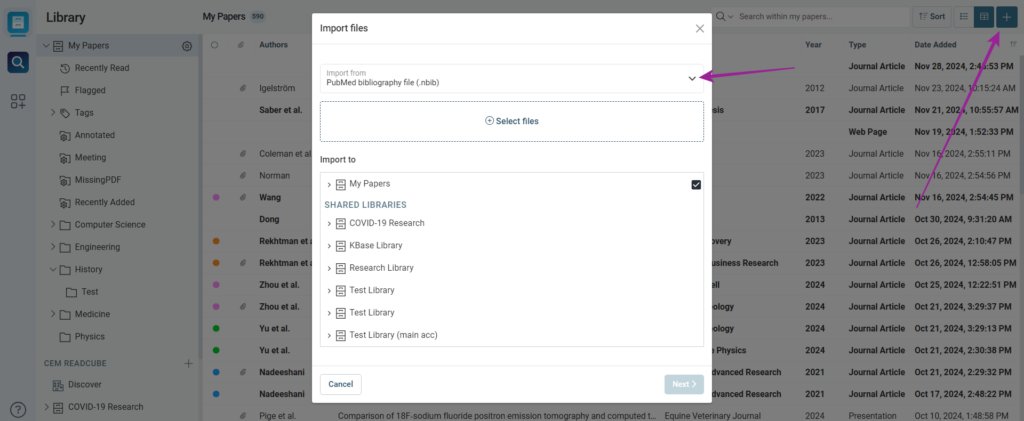Open My Papers settings gear
Viewport: 1024px width, 421px height.
point(187,46)
